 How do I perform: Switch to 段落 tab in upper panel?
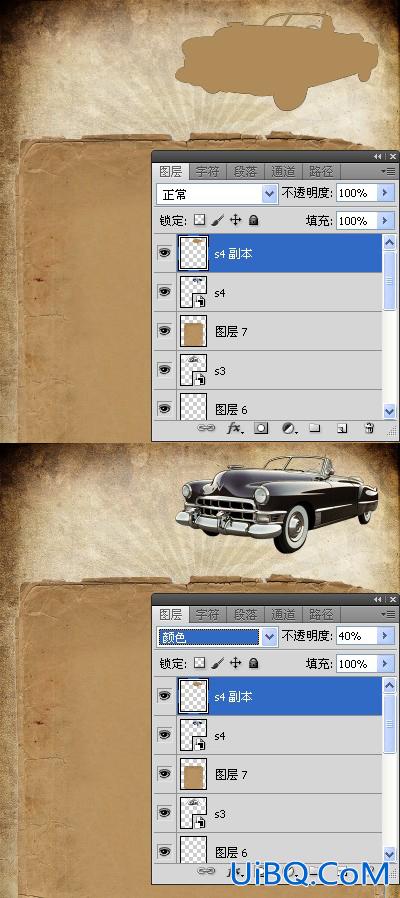pos(245,171)
